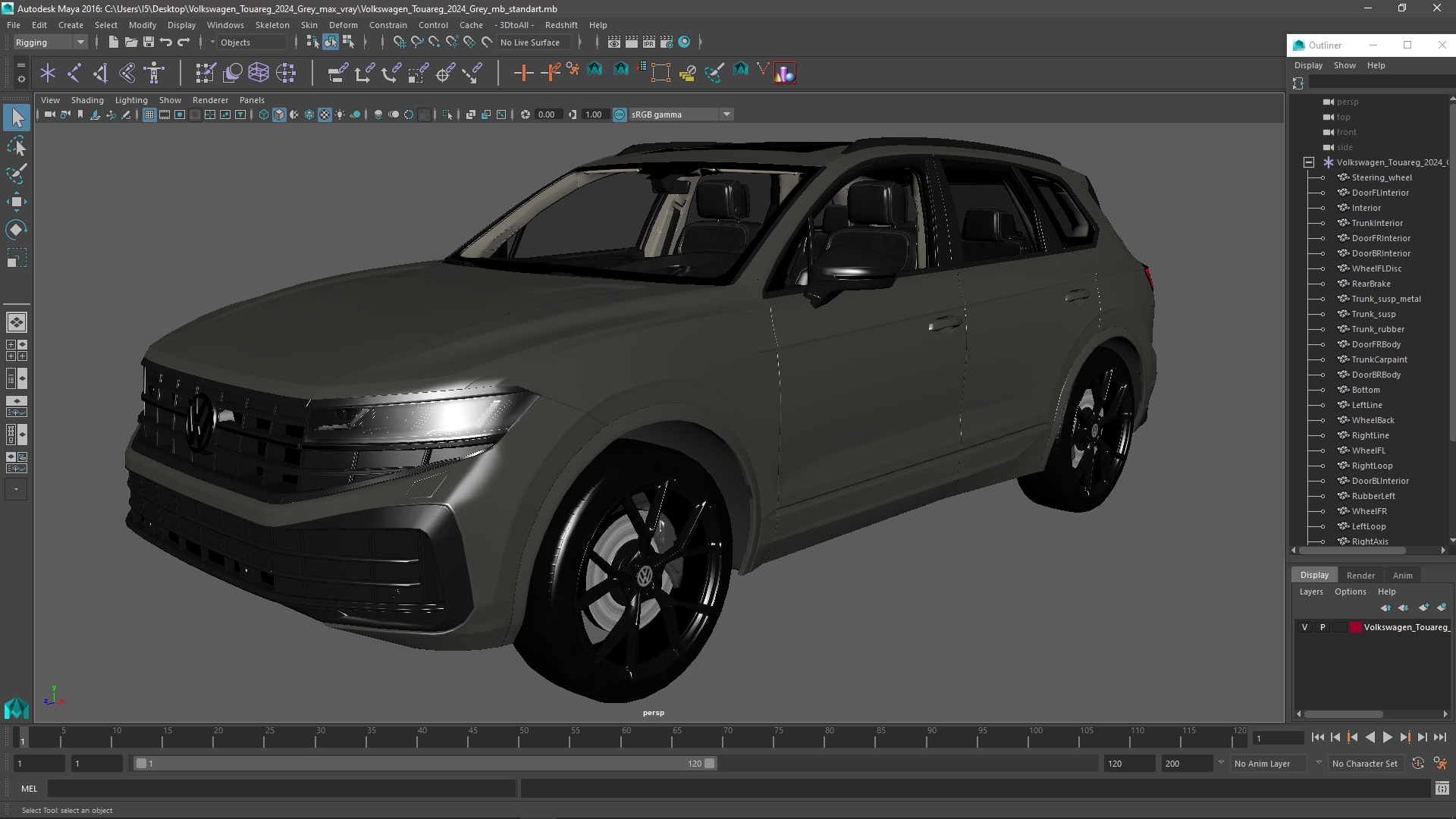
Task: Click the MEL command input field
Action: 282,789
